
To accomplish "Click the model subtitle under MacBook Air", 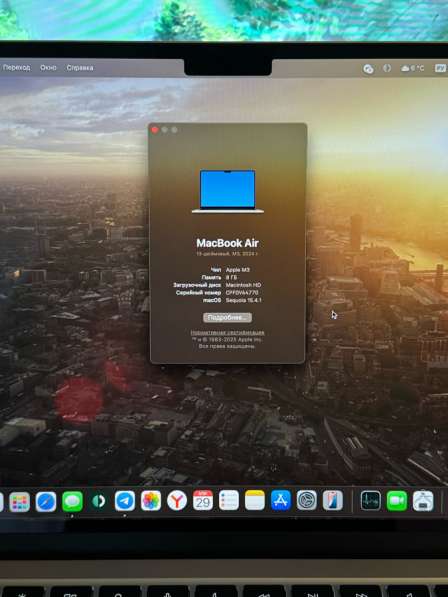I will click(x=227, y=254).
